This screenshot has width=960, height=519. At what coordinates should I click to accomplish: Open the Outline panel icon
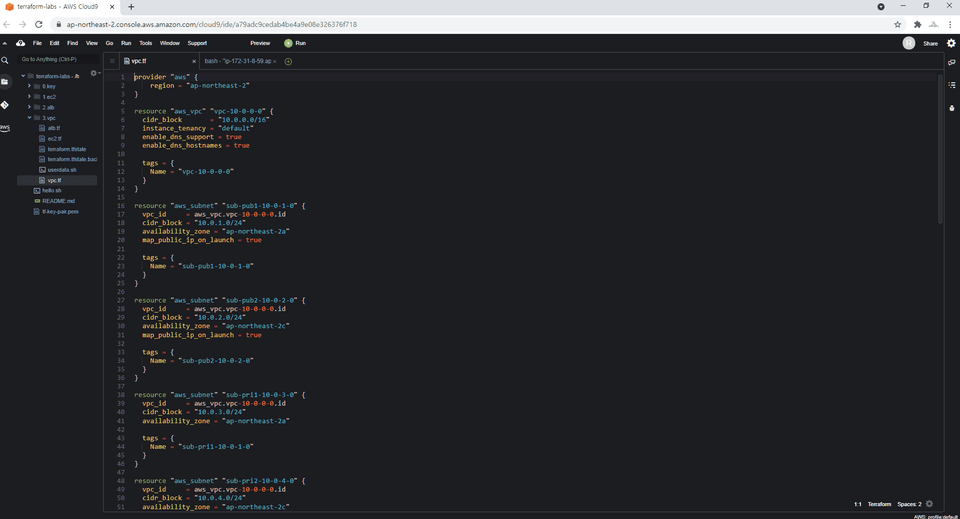coord(951,85)
